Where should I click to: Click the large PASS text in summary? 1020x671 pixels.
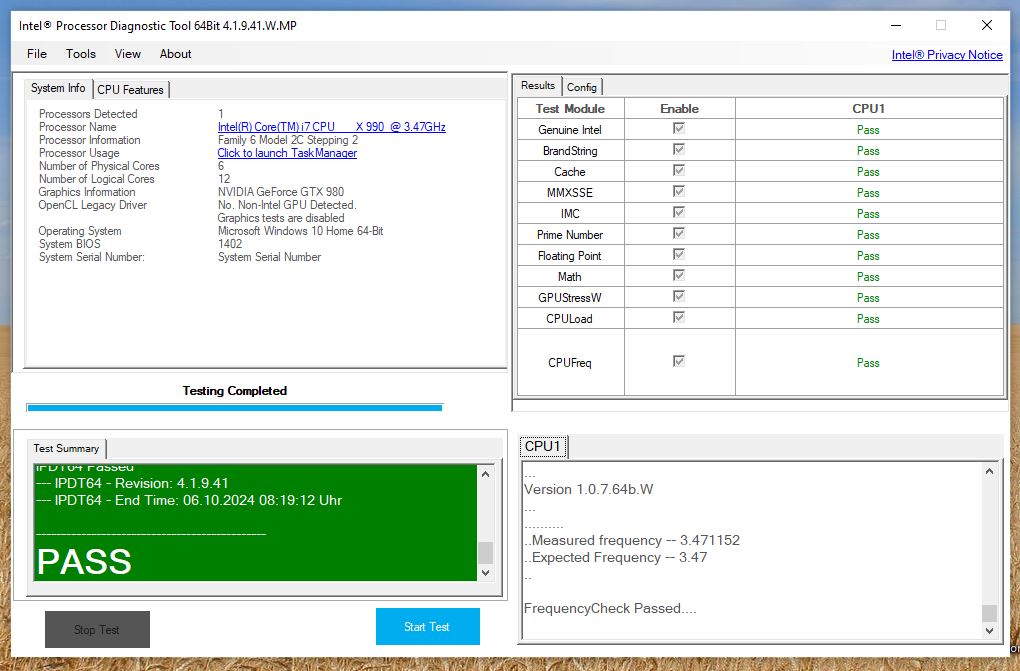pos(84,562)
